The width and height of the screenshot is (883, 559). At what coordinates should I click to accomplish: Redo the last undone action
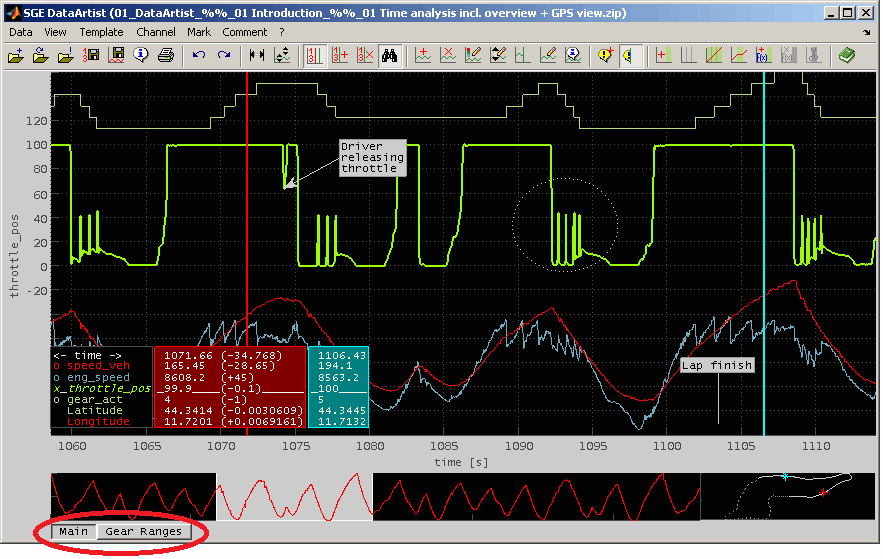pyautogui.click(x=224, y=55)
